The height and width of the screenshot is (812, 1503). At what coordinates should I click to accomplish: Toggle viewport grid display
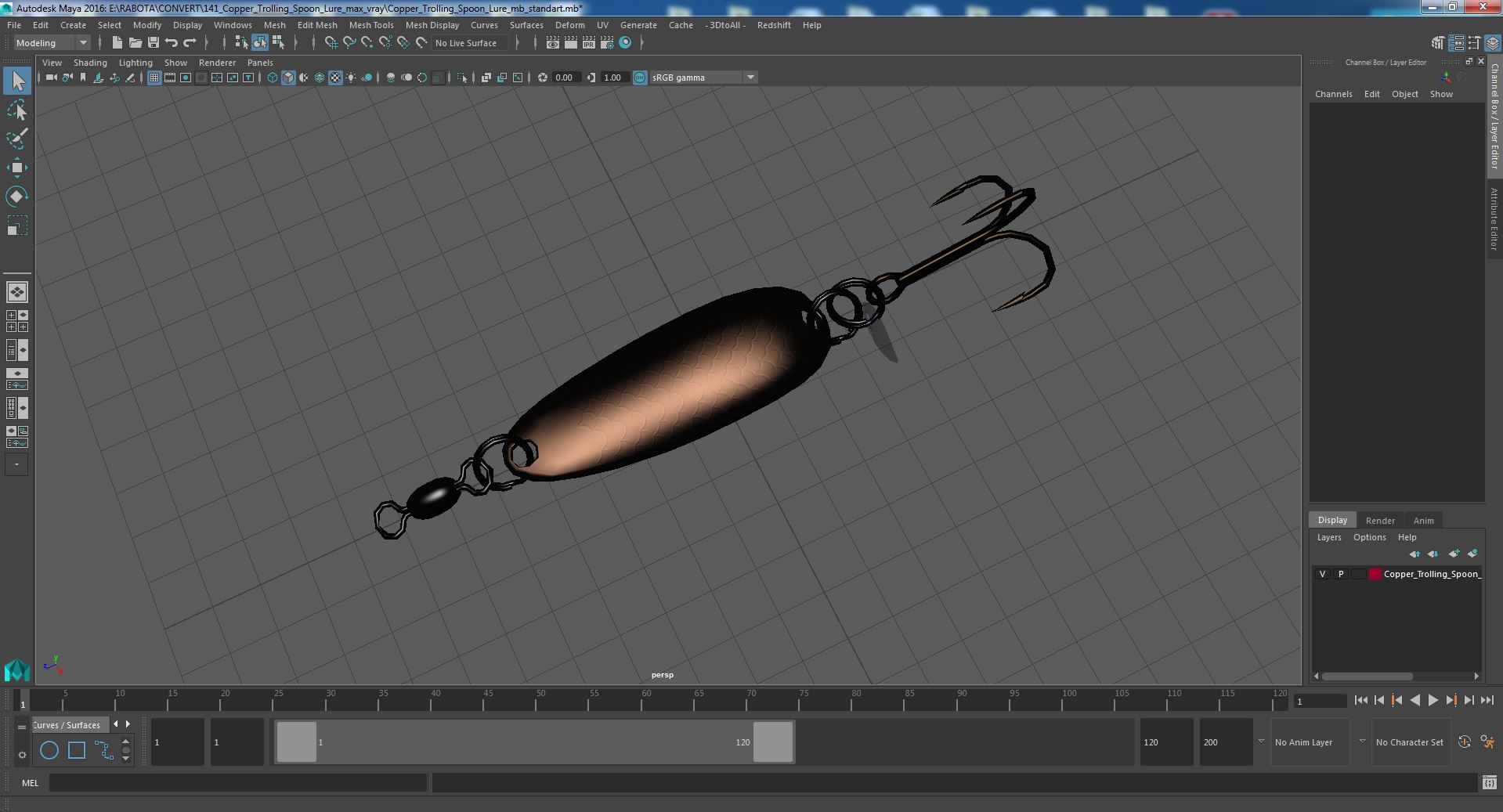(154, 78)
